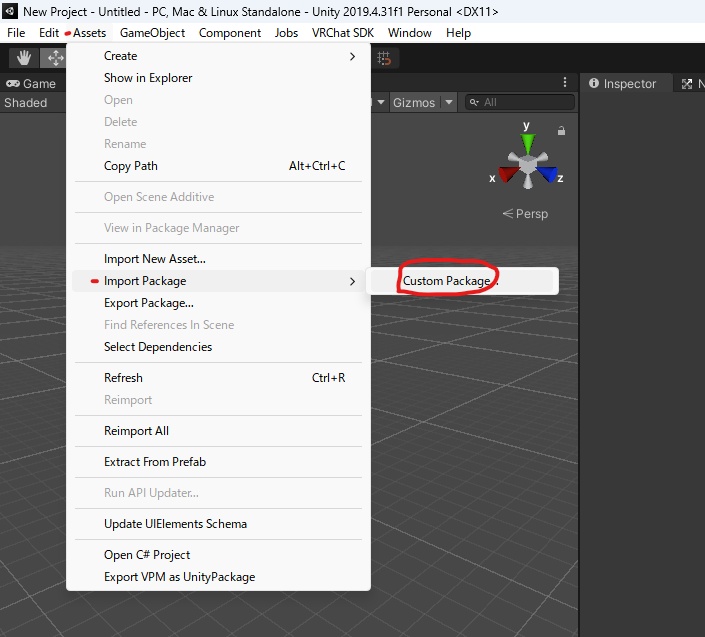Open the Window menu

tap(410, 33)
